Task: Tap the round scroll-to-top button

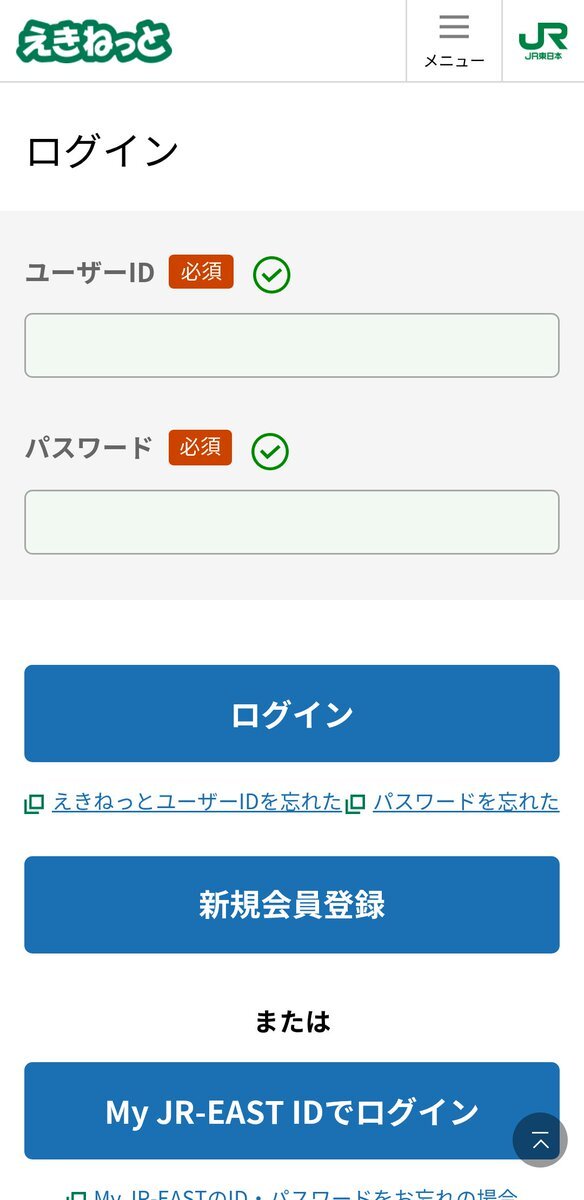Action: pyautogui.click(x=540, y=1139)
